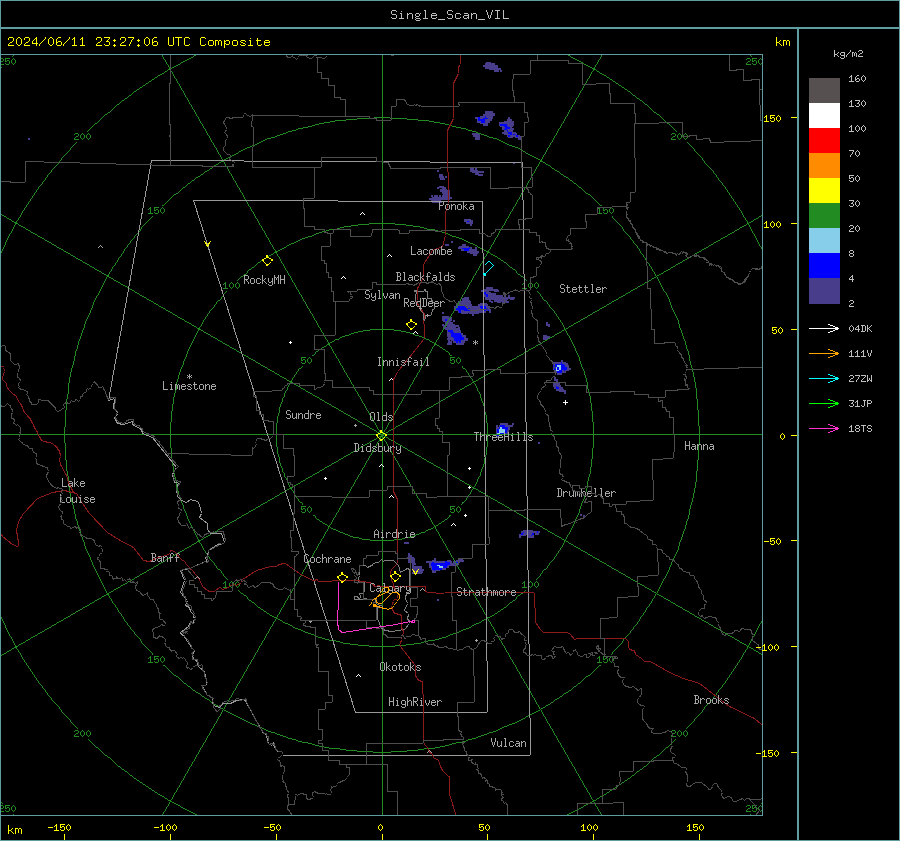Click the Hanna label
Screen dimensions: 900x841
(x=699, y=446)
